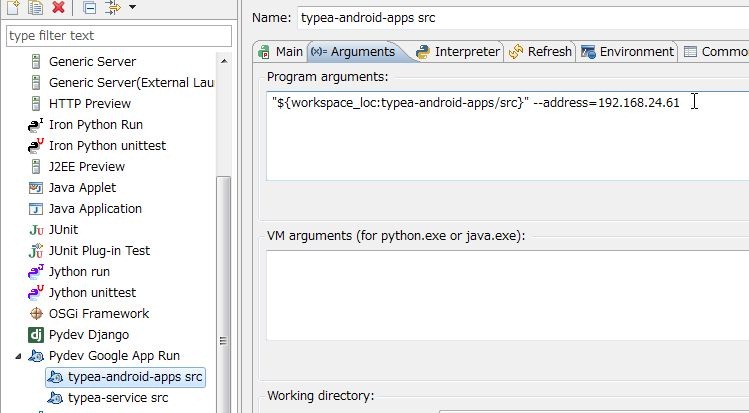Open the Interpreter tab

[x=458, y=52]
